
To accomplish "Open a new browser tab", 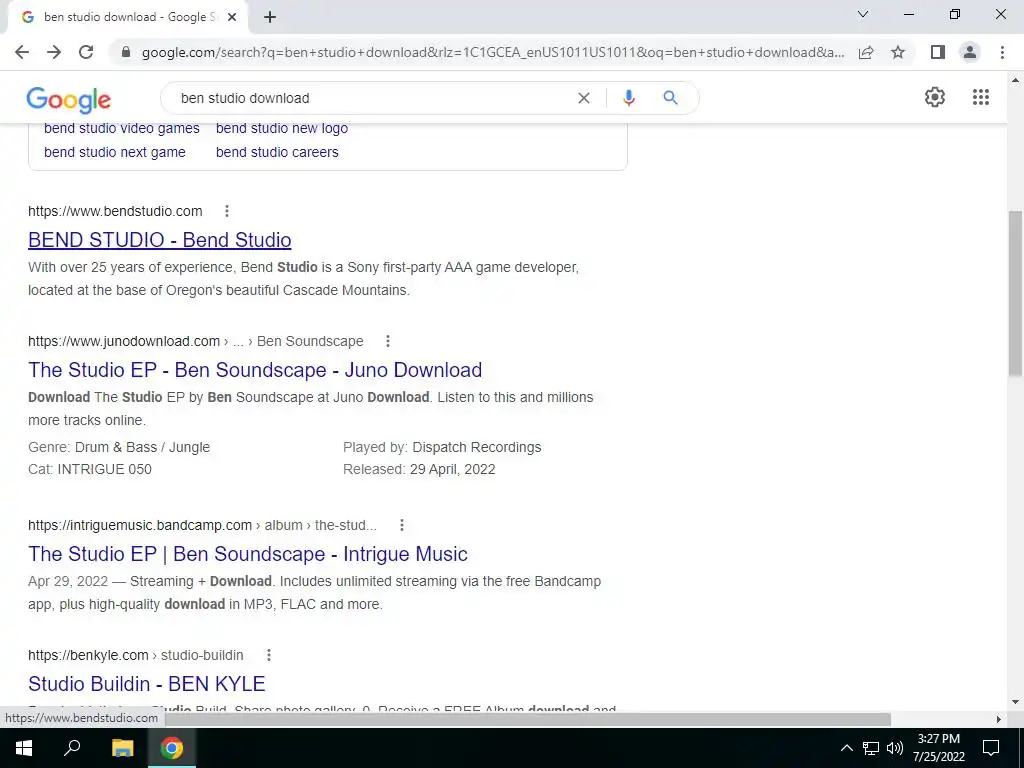I will [x=270, y=18].
